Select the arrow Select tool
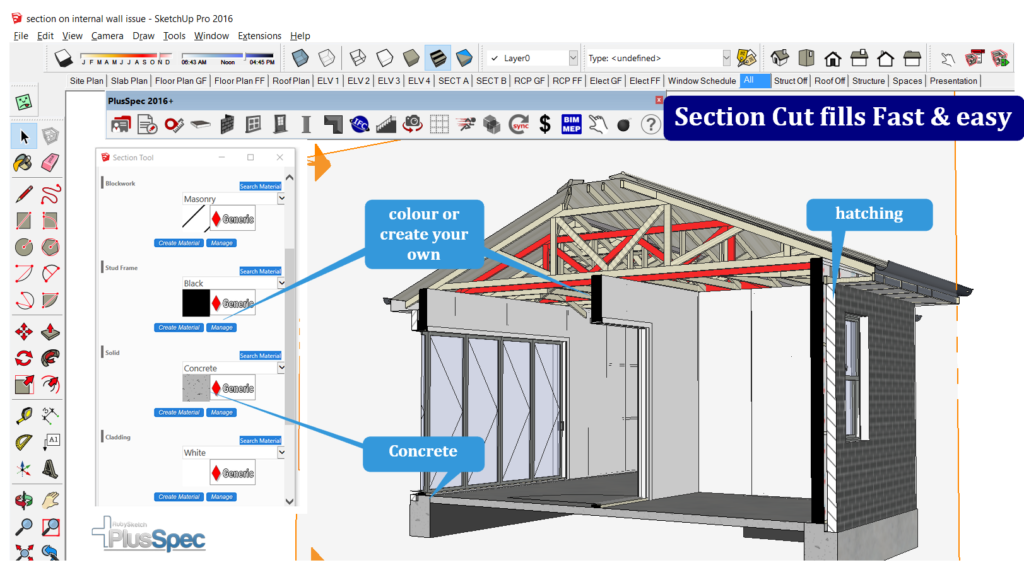 (x=24, y=136)
